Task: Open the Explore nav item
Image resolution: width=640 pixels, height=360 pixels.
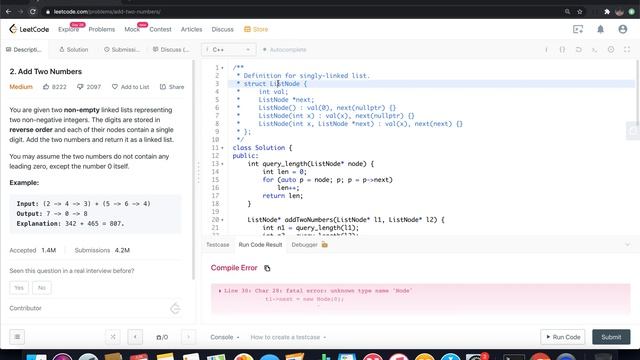Action: point(68,29)
